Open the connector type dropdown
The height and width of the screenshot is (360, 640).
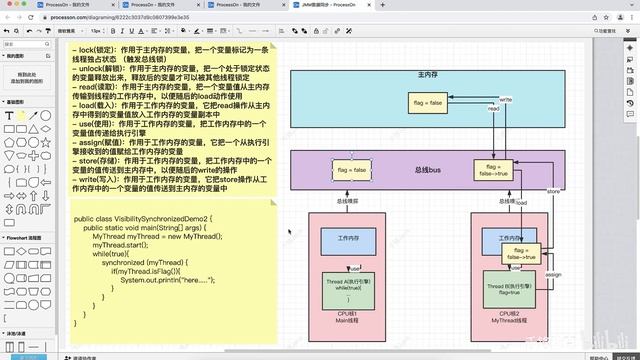240,31
